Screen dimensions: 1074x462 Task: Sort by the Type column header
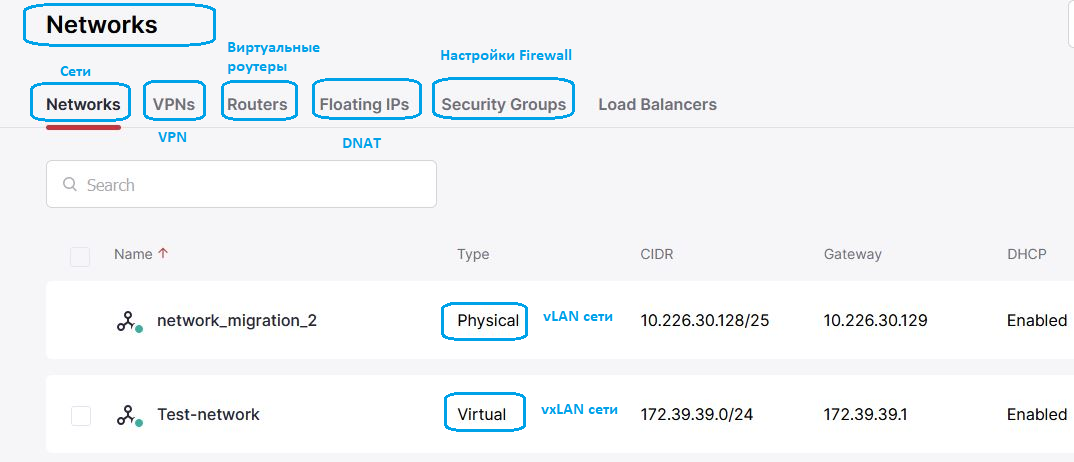click(x=473, y=254)
